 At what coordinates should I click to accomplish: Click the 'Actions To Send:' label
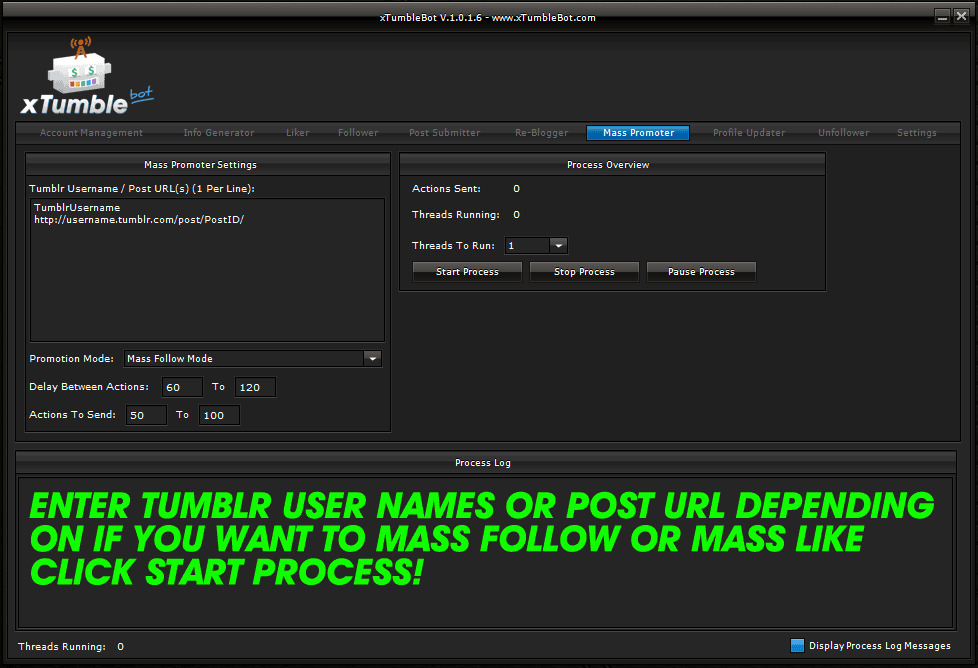coord(72,415)
